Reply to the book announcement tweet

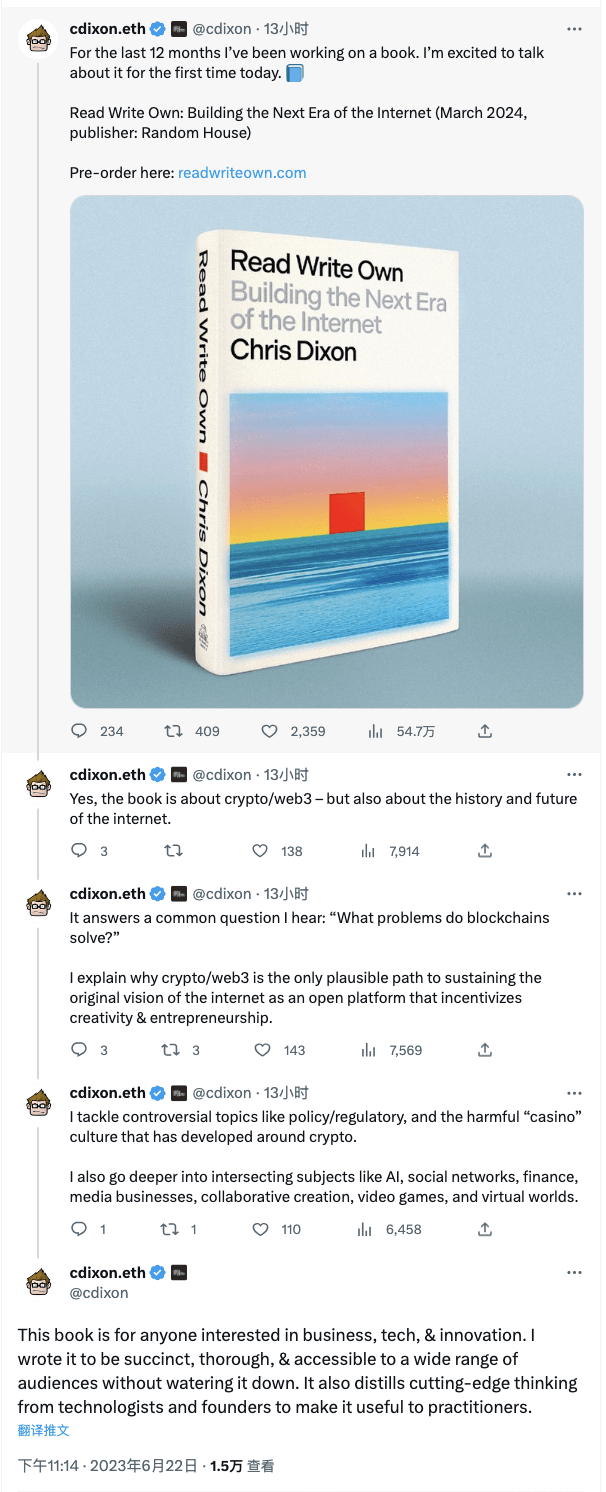coord(79,731)
